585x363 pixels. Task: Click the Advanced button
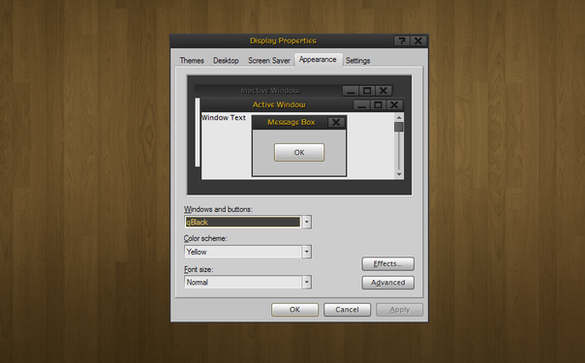388,282
